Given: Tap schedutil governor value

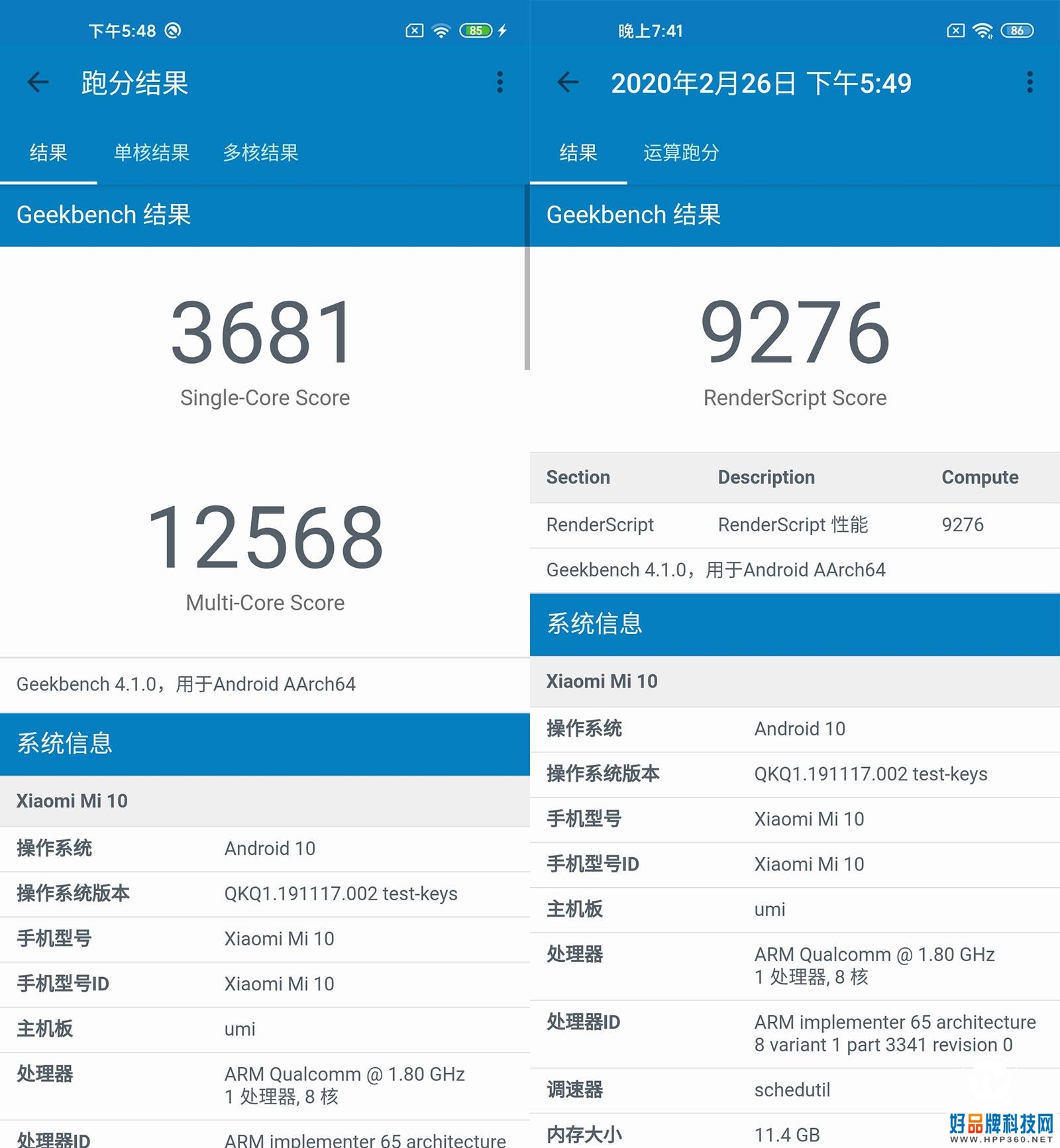Looking at the screenshot, I should (x=792, y=1090).
